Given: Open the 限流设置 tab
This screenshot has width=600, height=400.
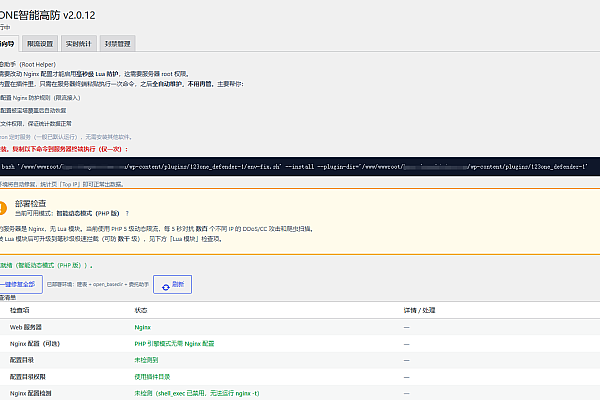Looking at the screenshot, I should click(40, 44).
